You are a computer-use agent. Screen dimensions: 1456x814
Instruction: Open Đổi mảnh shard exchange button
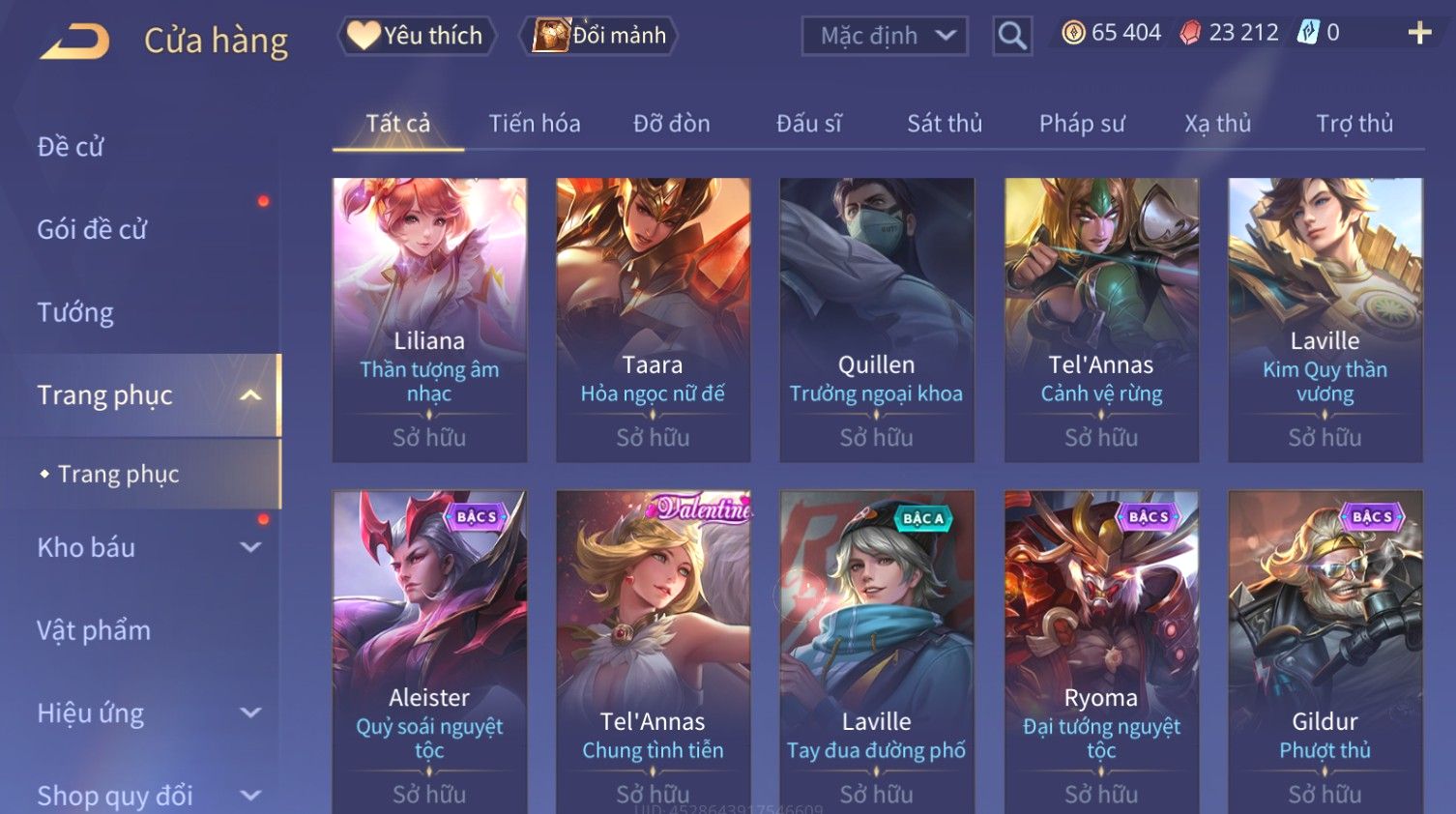point(599,36)
